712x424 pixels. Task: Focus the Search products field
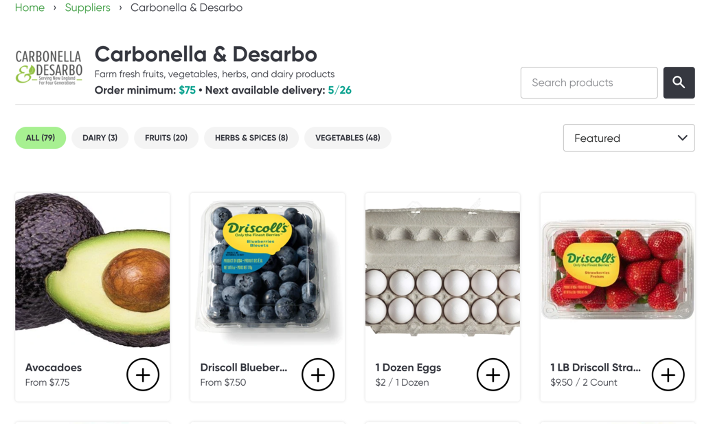pyautogui.click(x=589, y=83)
